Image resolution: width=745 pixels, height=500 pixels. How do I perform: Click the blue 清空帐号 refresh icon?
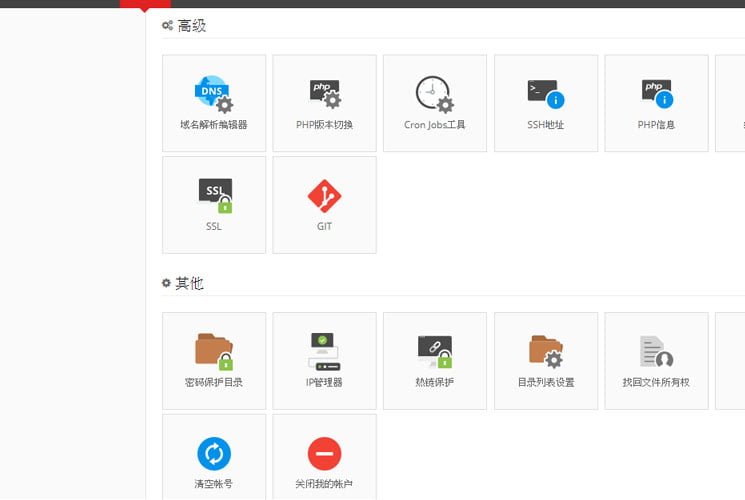214,453
